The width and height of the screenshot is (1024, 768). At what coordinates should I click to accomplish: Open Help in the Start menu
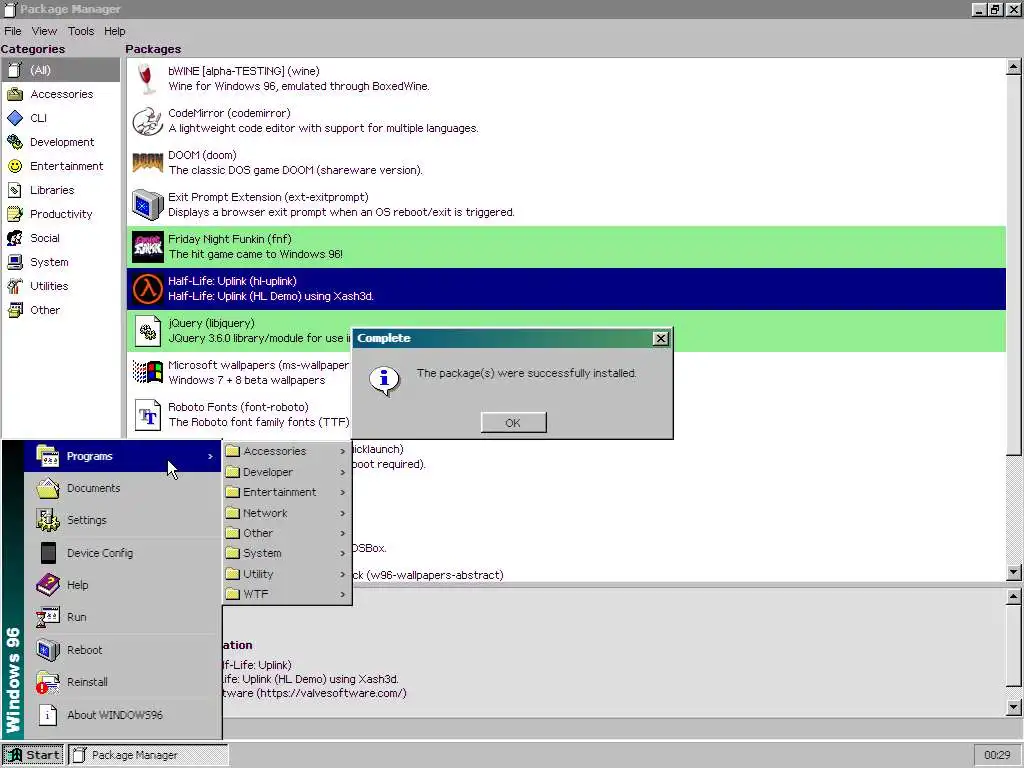[123, 585]
